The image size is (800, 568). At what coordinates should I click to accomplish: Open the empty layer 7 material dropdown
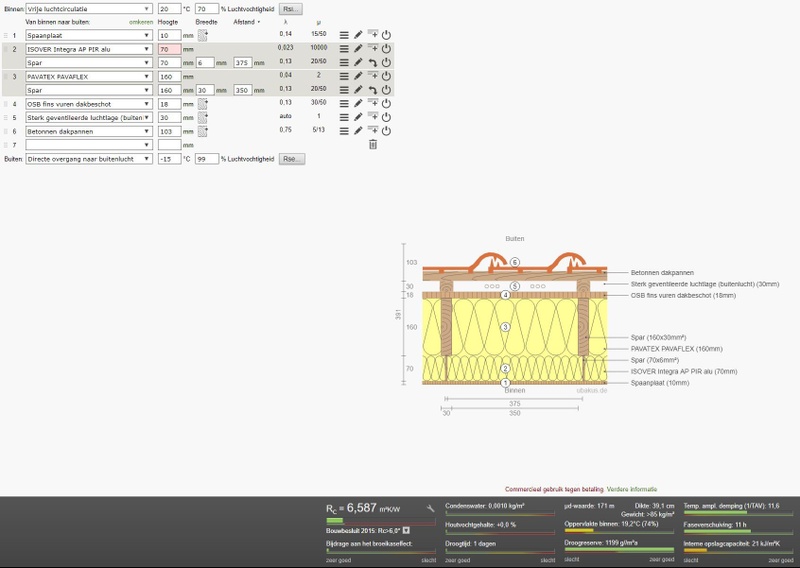tap(89, 145)
